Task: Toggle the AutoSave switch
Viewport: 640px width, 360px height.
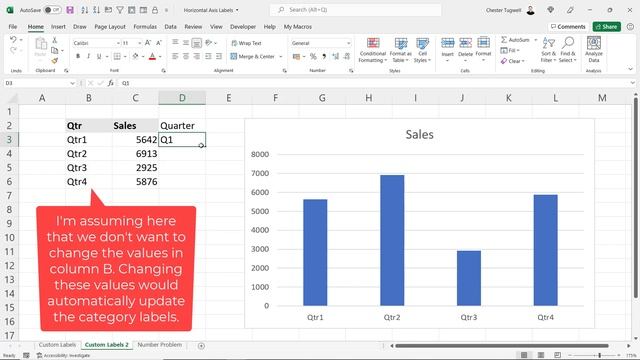Action: point(52,10)
